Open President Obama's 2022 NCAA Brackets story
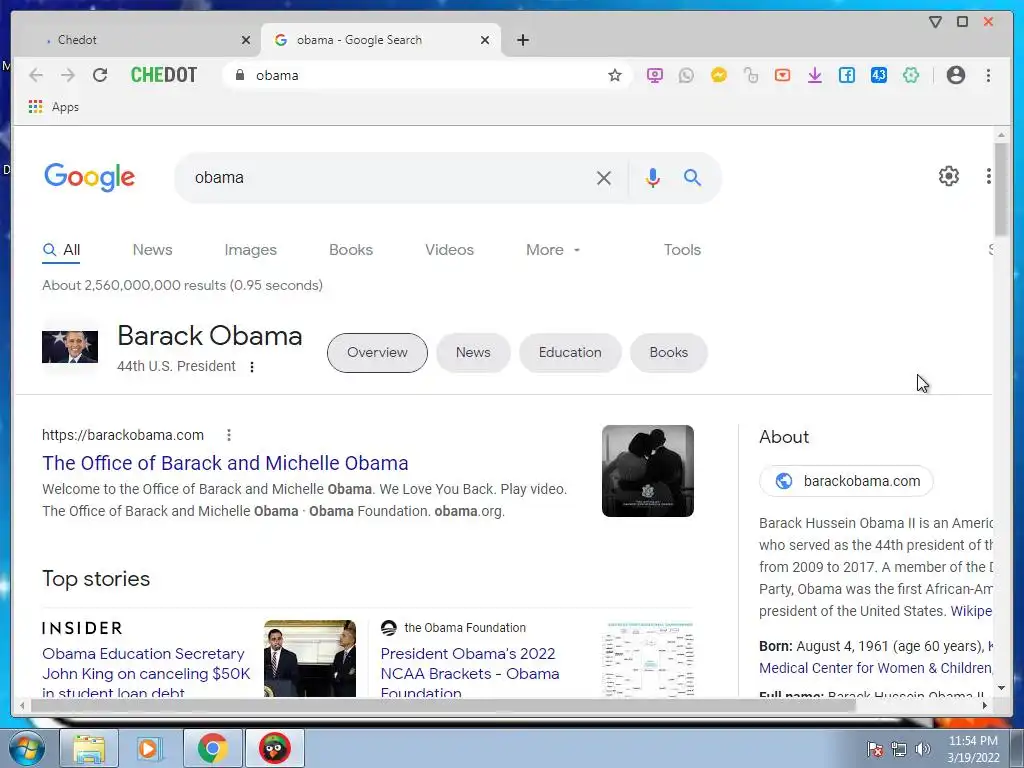 click(470, 671)
